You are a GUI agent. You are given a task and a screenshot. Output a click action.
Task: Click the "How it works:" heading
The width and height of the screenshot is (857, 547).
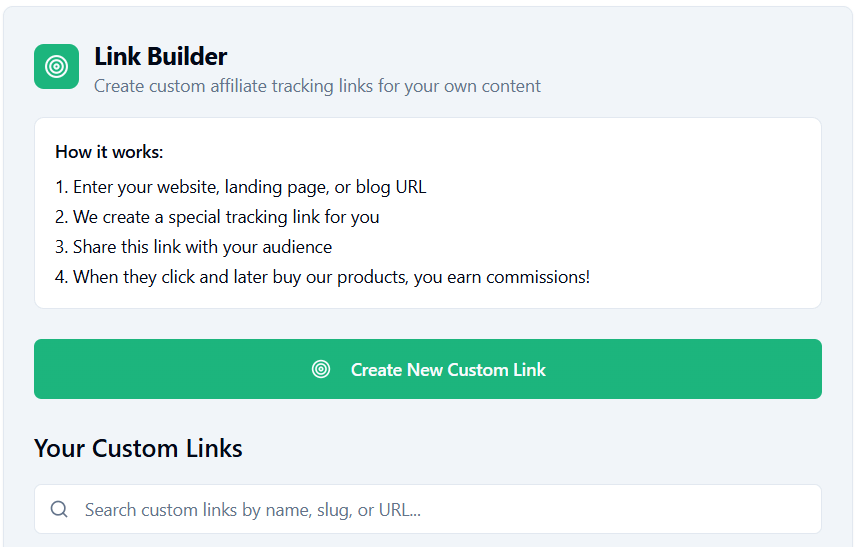click(x=109, y=152)
